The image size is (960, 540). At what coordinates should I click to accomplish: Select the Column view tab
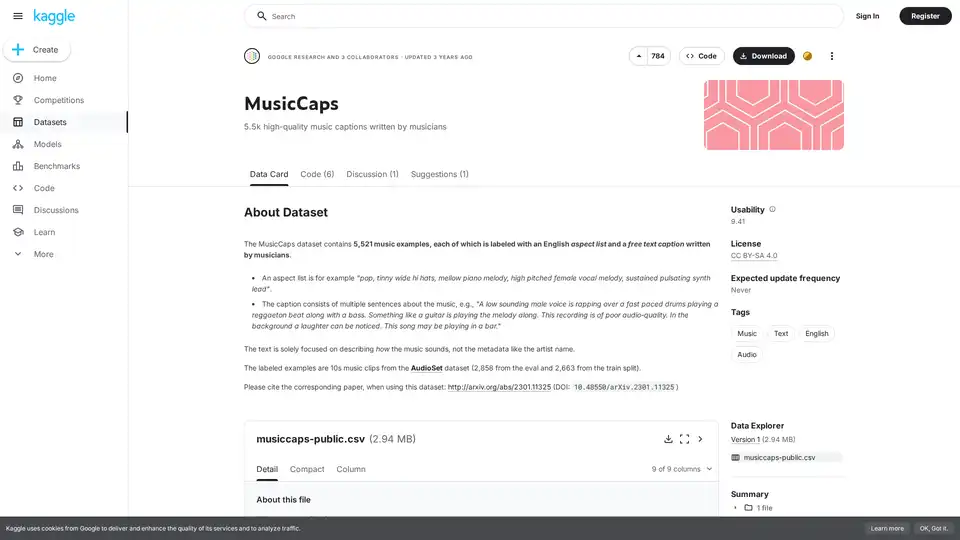click(x=351, y=469)
